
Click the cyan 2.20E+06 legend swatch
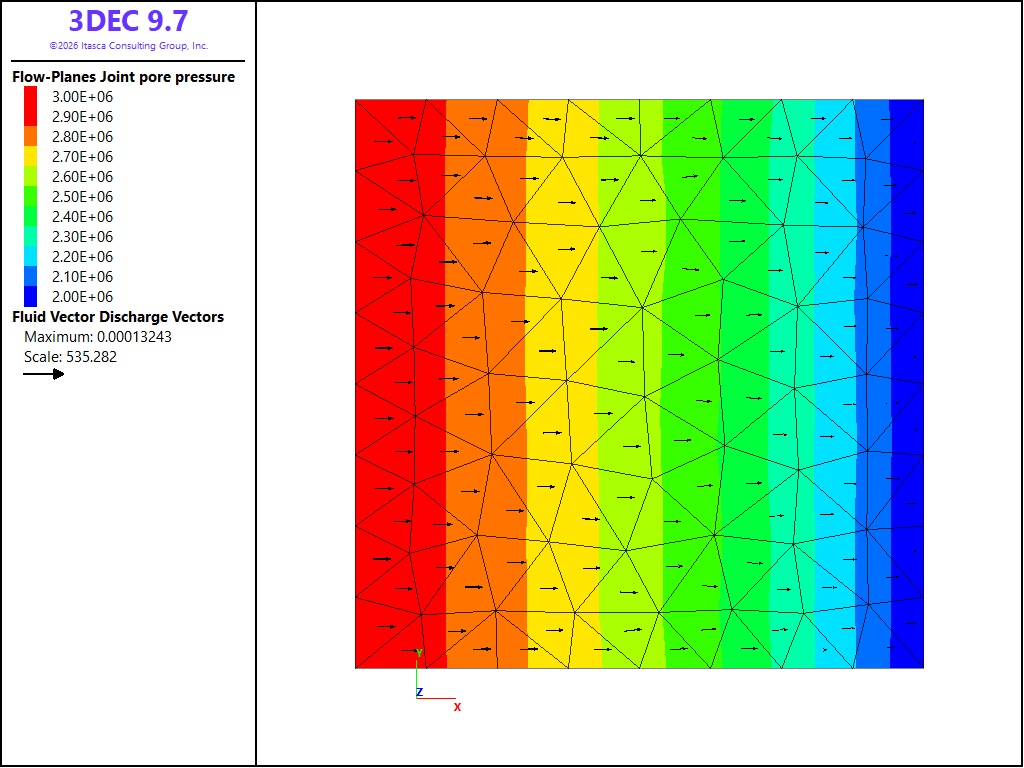pyautogui.click(x=31, y=257)
